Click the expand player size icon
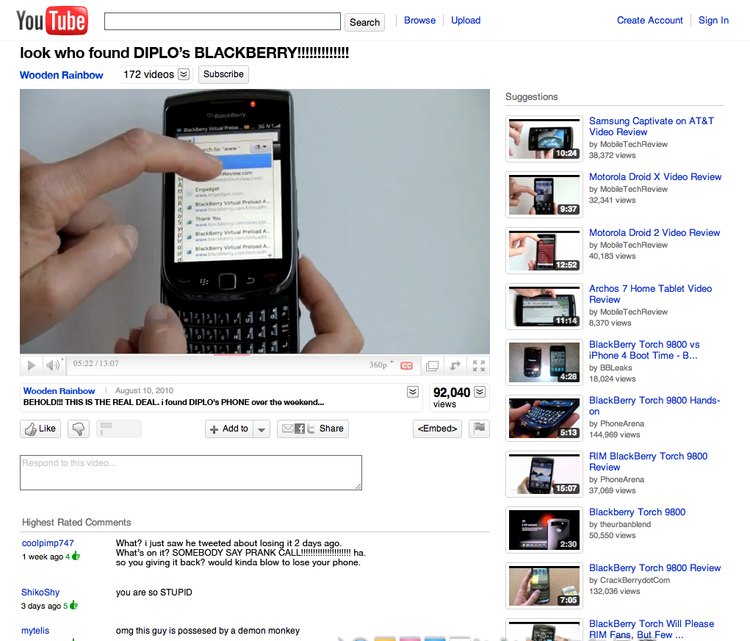 point(455,365)
